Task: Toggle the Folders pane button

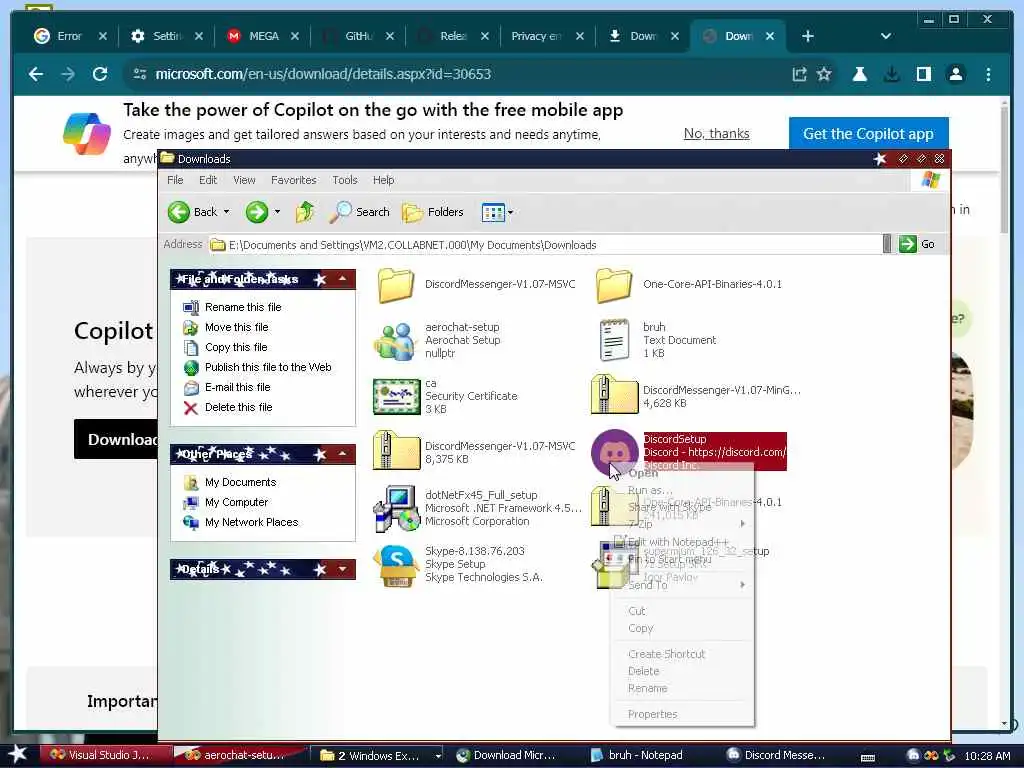Action: [x=432, y=212]
